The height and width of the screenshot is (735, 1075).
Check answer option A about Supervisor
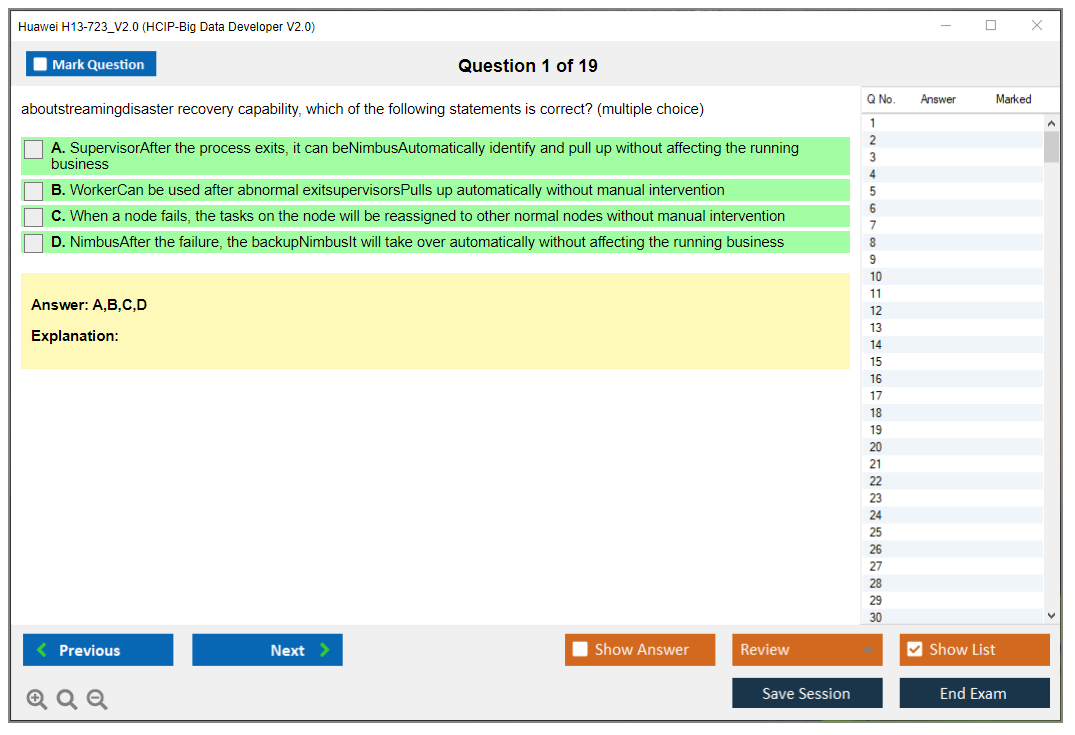(x=34, y=149)
